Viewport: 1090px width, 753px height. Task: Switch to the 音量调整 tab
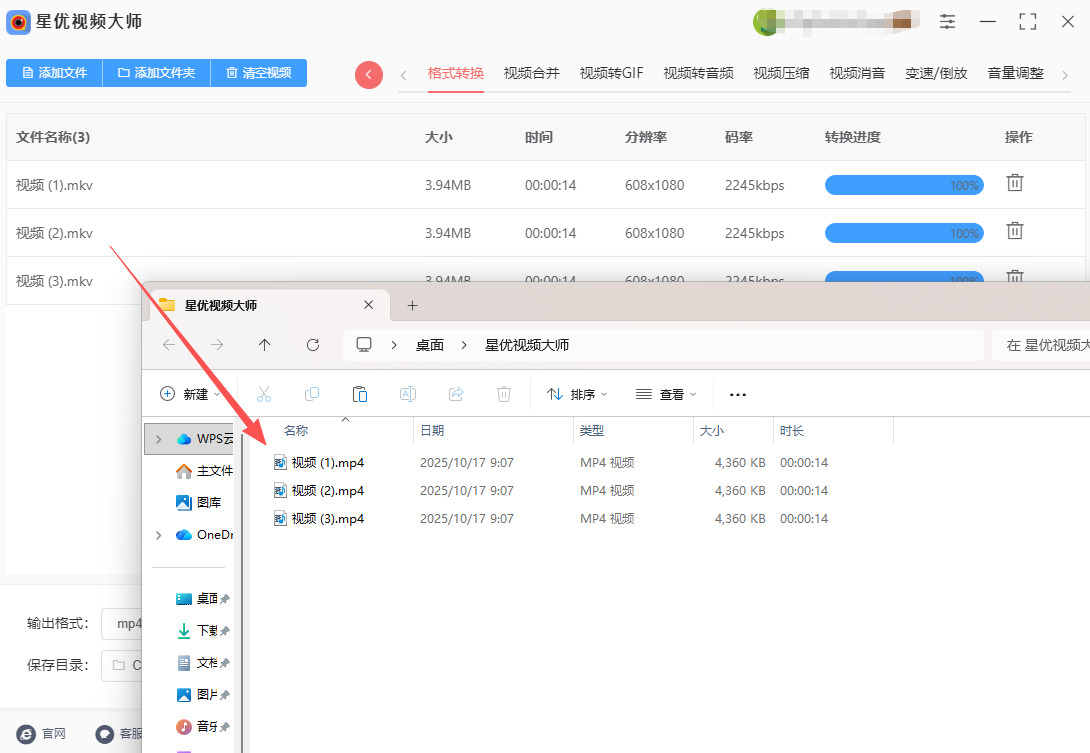pos(1016,73)
